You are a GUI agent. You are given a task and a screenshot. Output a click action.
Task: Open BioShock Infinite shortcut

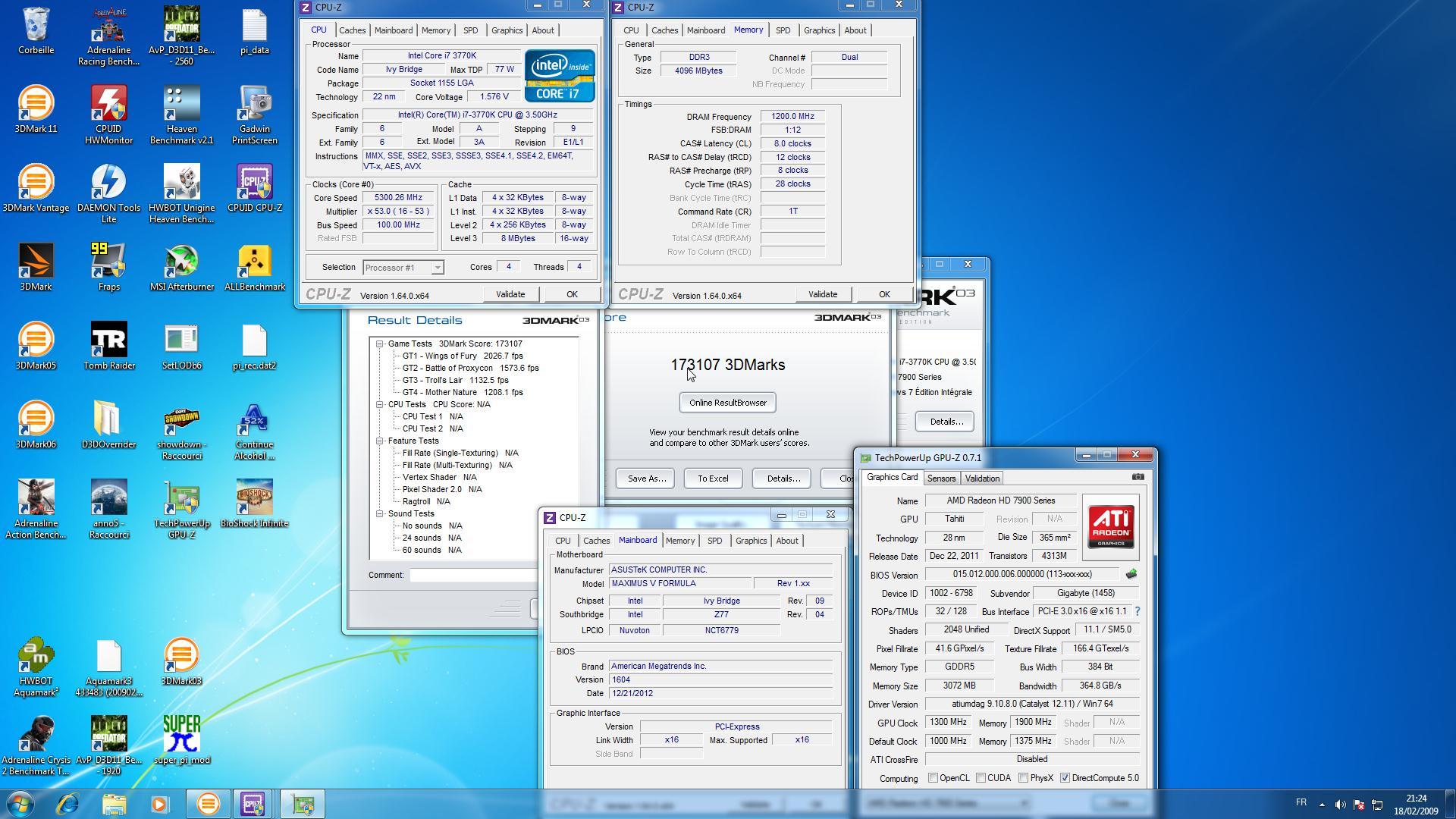tap(254, 504)
